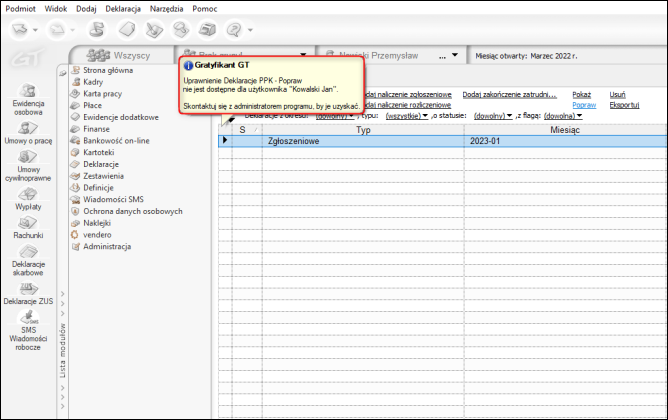Click the Usuń link

[x=617, y=95]
